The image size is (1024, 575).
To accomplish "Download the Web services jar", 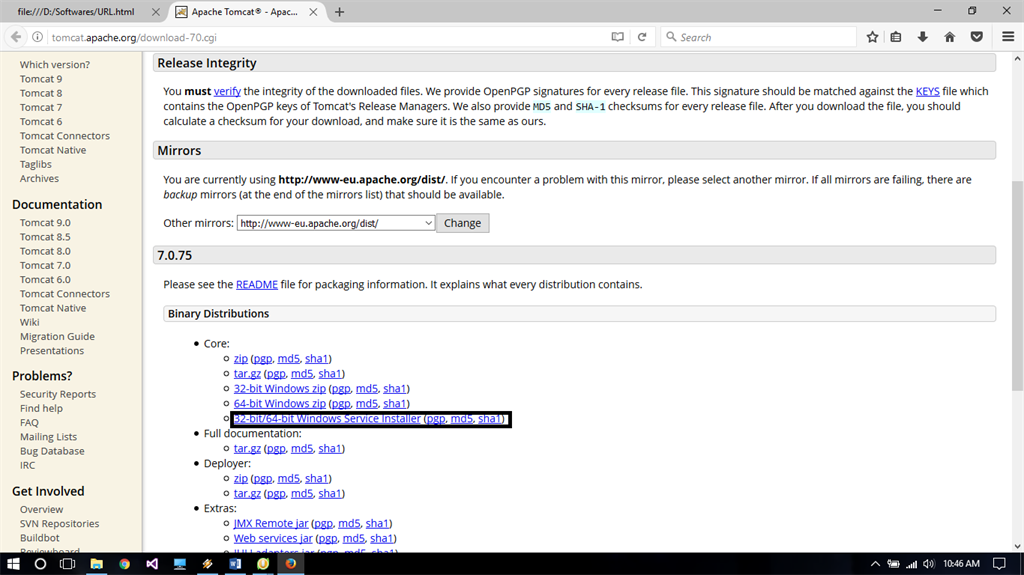I will click(x=273, y=538).
